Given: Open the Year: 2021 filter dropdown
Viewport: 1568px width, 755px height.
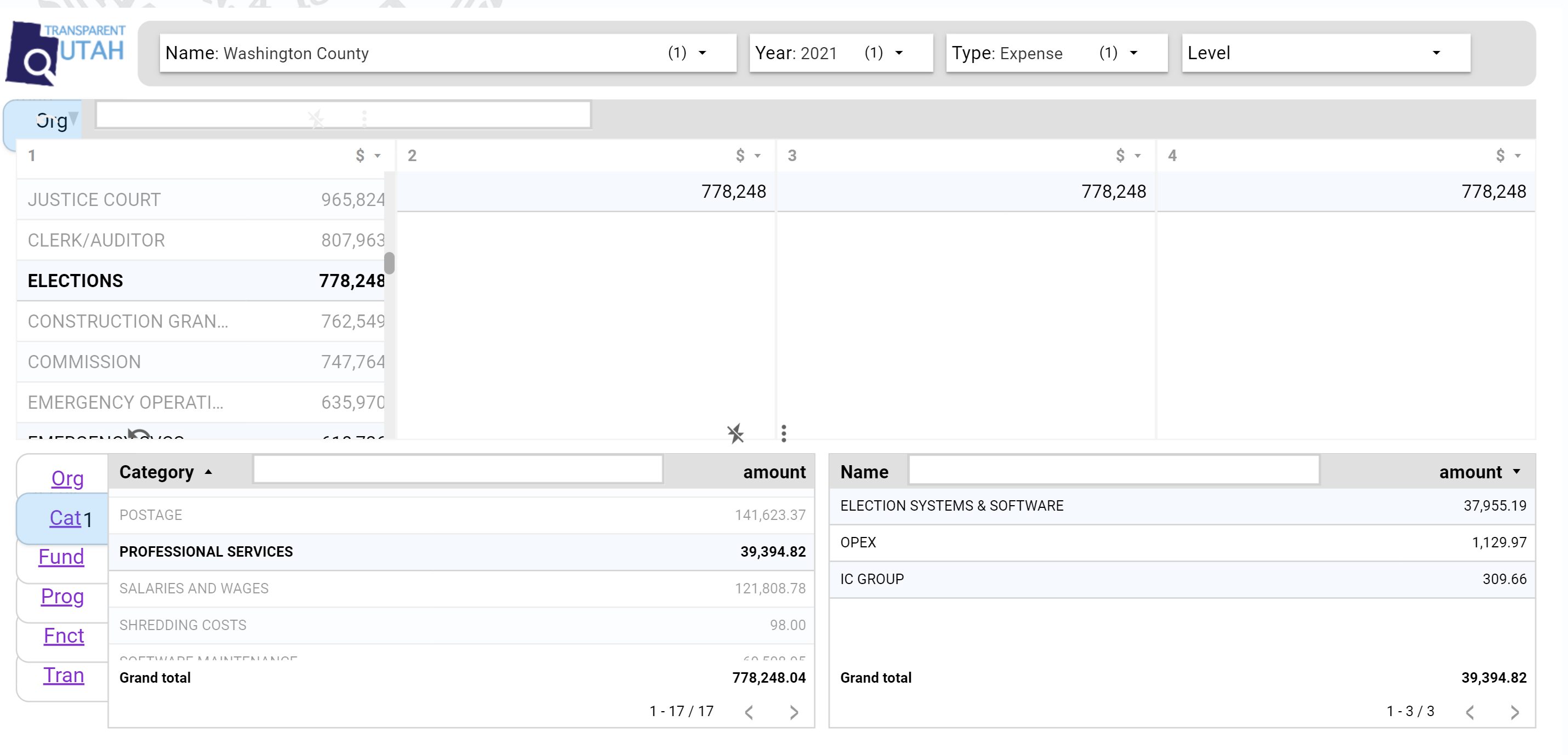Looking at the screenshot, I should 840,53.
